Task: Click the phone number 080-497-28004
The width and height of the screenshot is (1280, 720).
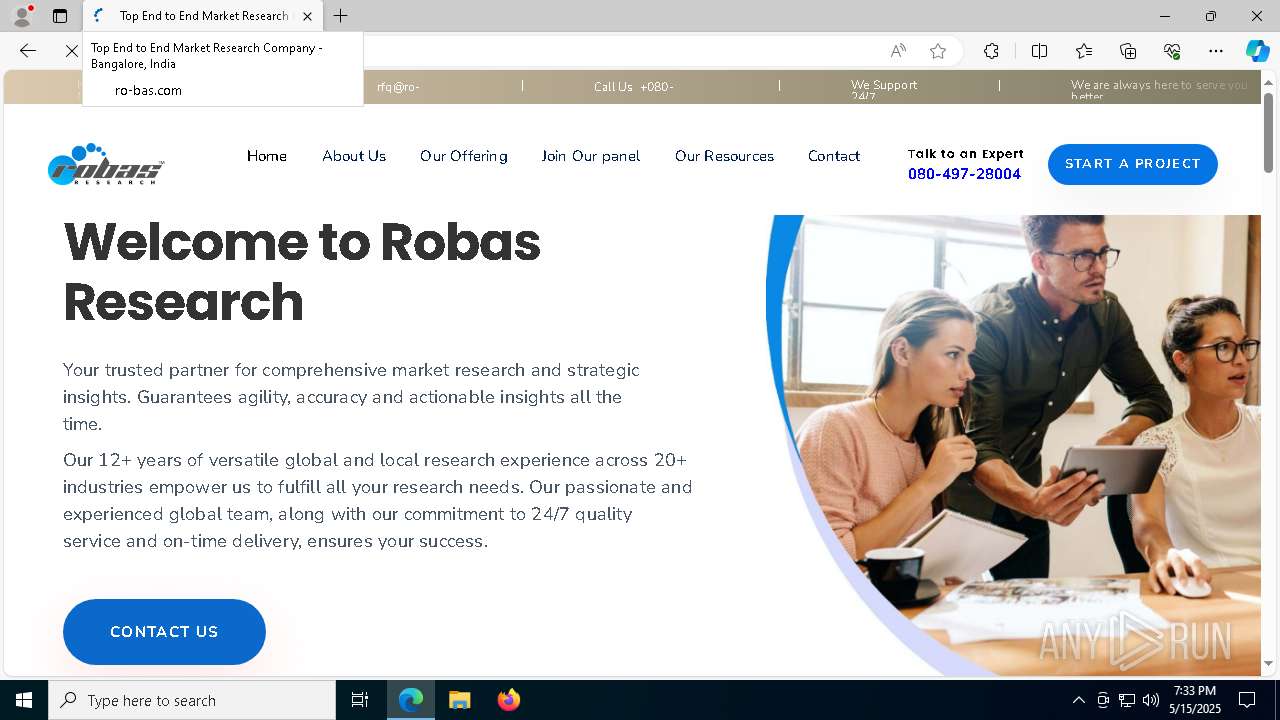Action: [x=964, y=174]
